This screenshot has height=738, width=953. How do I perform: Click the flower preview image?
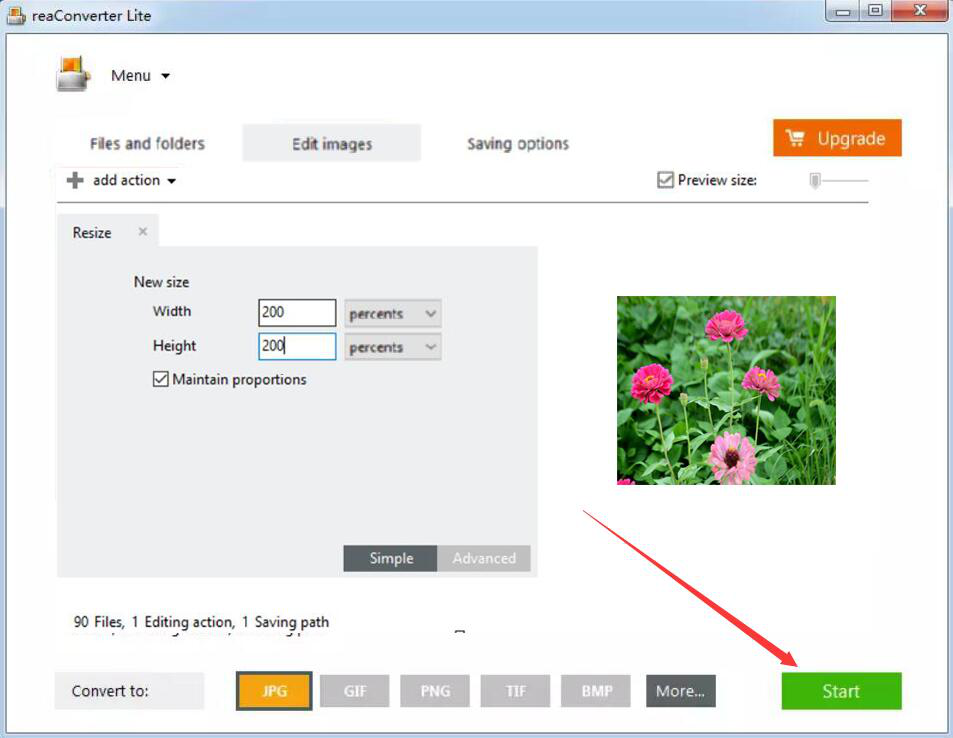tap(726, 390)
